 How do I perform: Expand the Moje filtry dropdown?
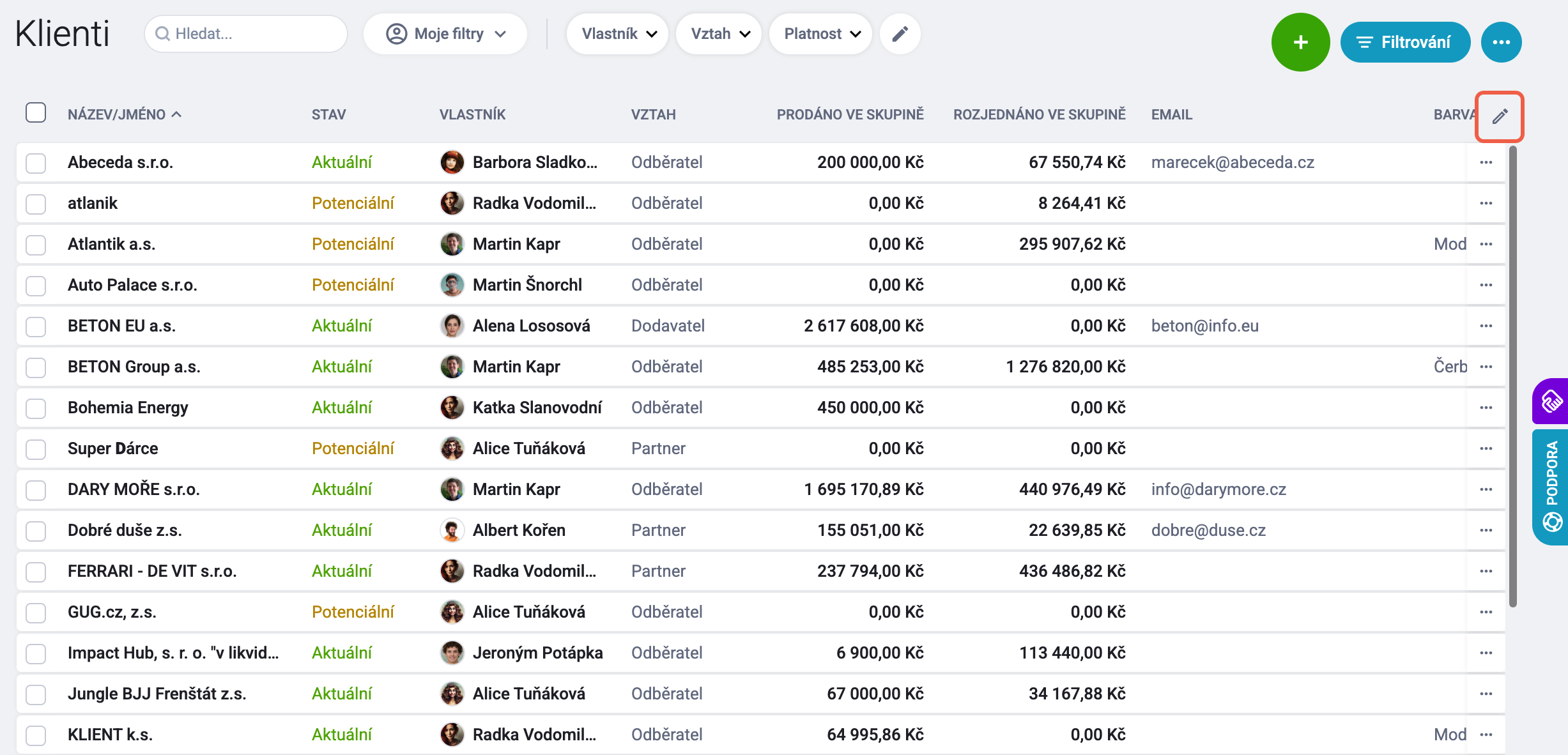445,34
